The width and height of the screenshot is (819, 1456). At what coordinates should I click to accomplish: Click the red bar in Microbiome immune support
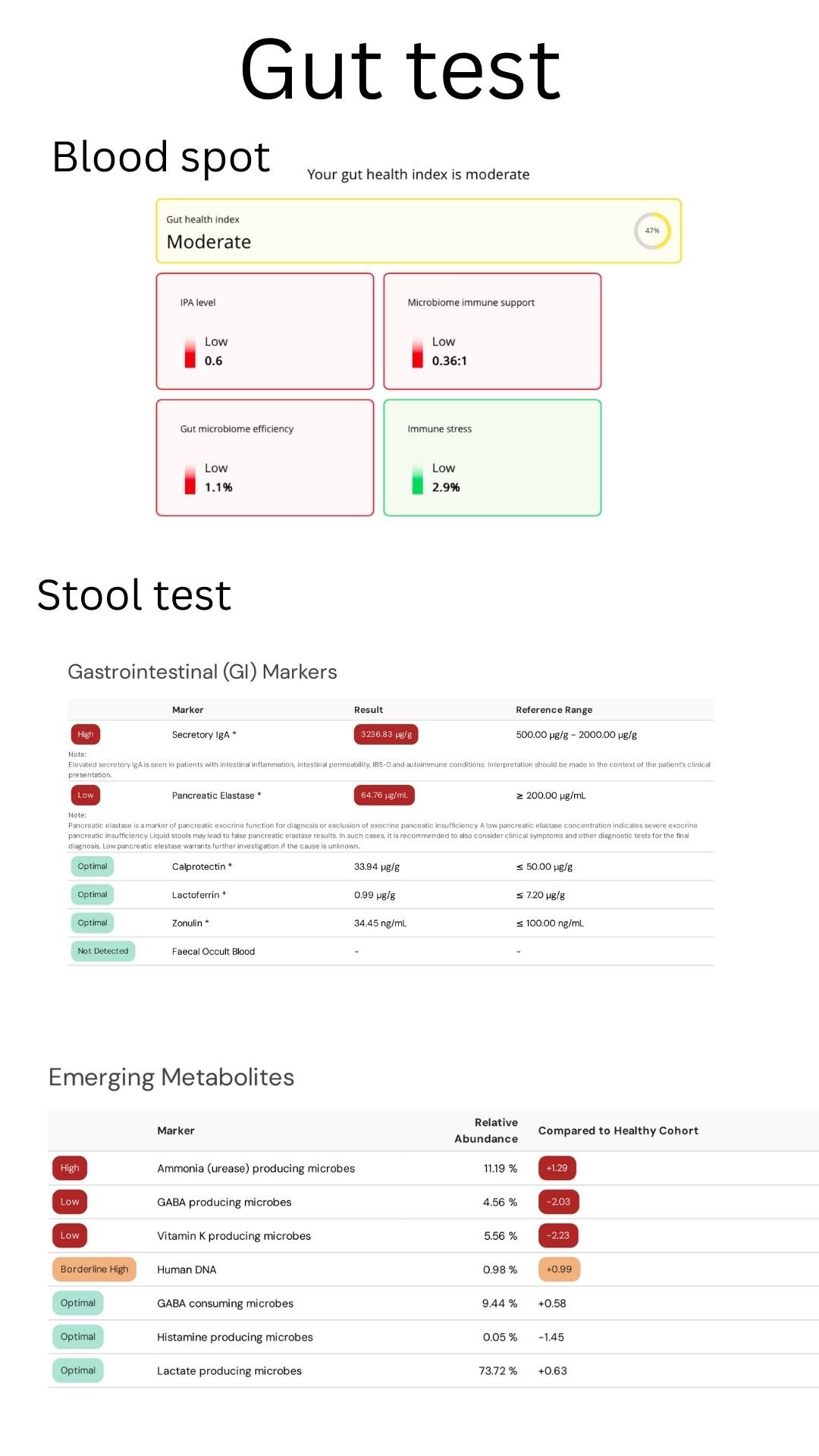point(417,353)
